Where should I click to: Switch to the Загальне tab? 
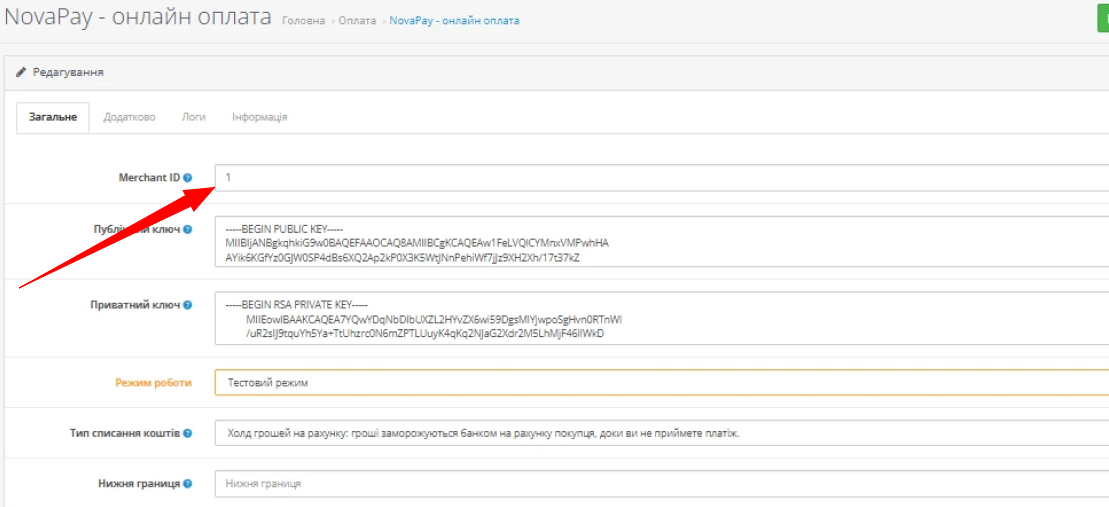click(53, 117)
